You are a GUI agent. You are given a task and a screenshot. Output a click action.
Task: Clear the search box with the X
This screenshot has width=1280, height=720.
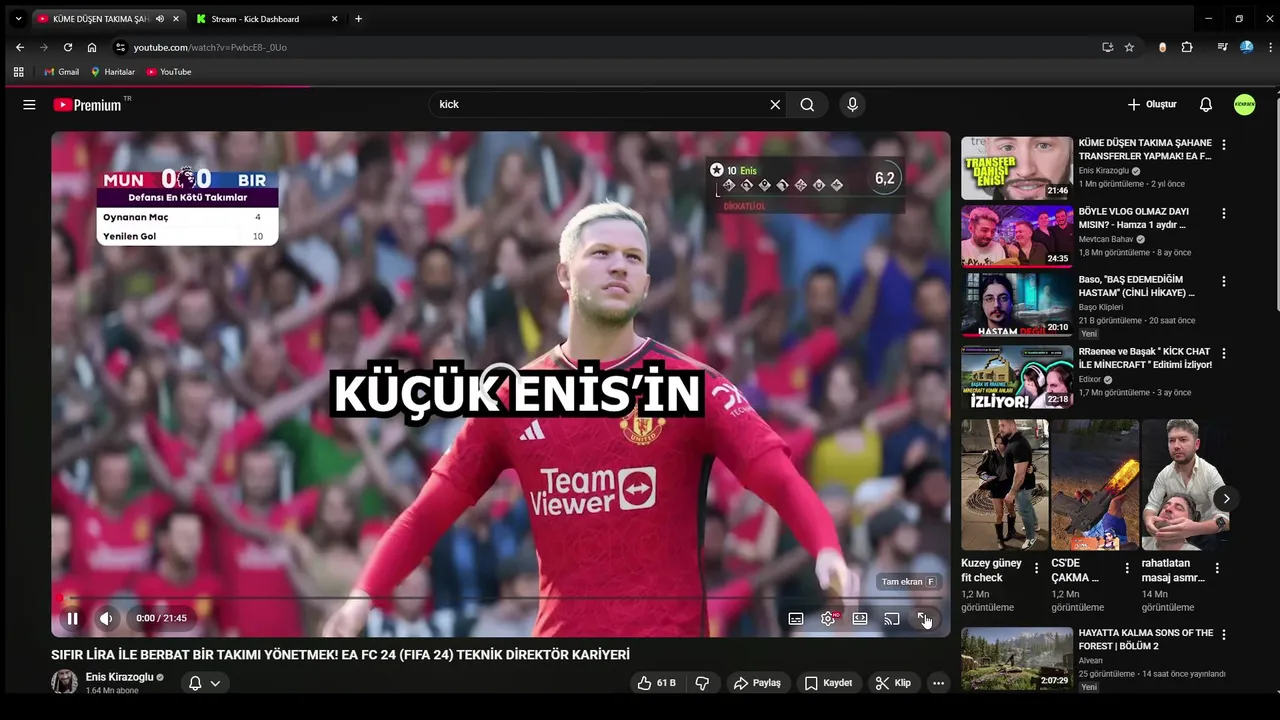coord(775,104)
